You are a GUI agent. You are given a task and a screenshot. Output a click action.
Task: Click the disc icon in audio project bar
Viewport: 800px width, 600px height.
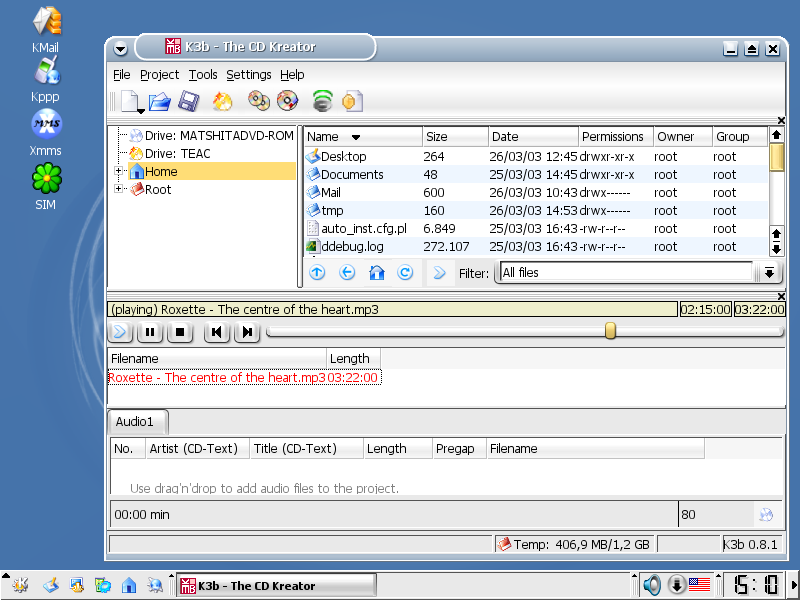pos(766,515)
